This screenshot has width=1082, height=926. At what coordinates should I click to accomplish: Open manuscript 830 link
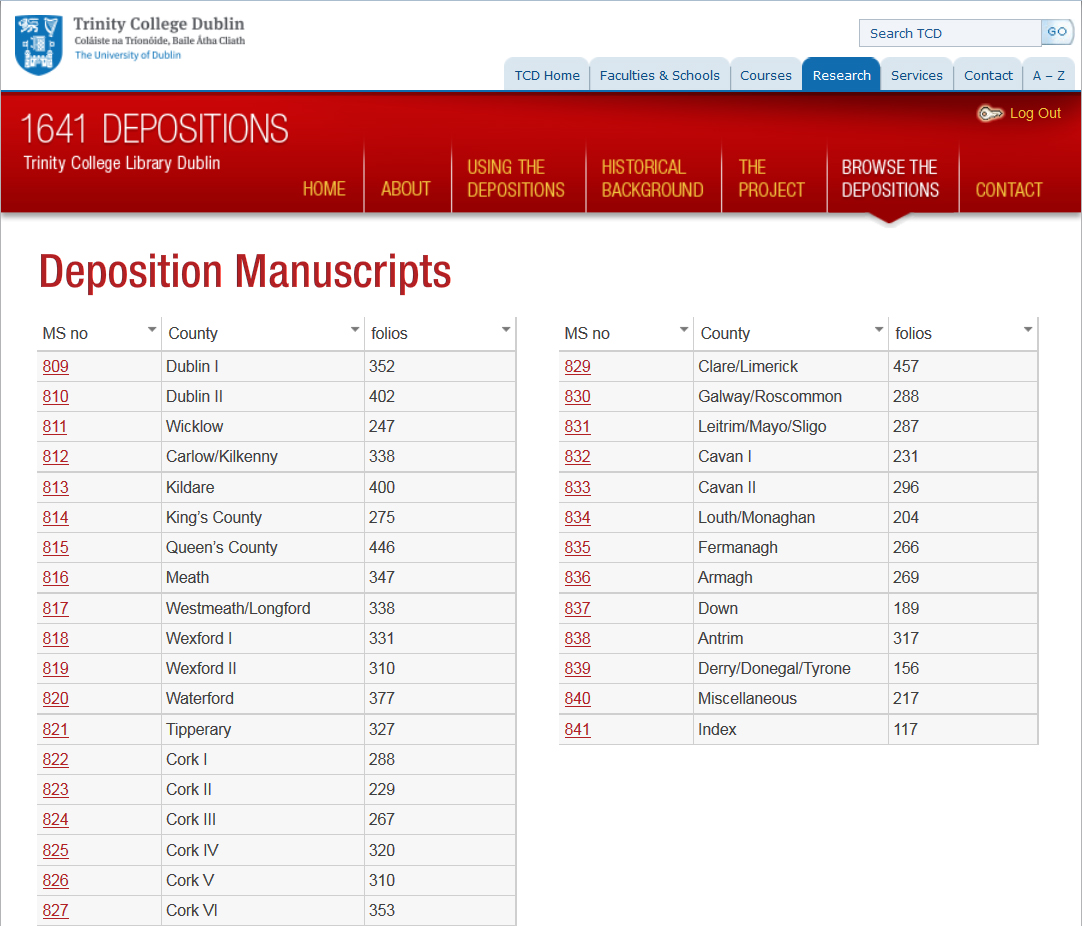(x=578, y=397)
